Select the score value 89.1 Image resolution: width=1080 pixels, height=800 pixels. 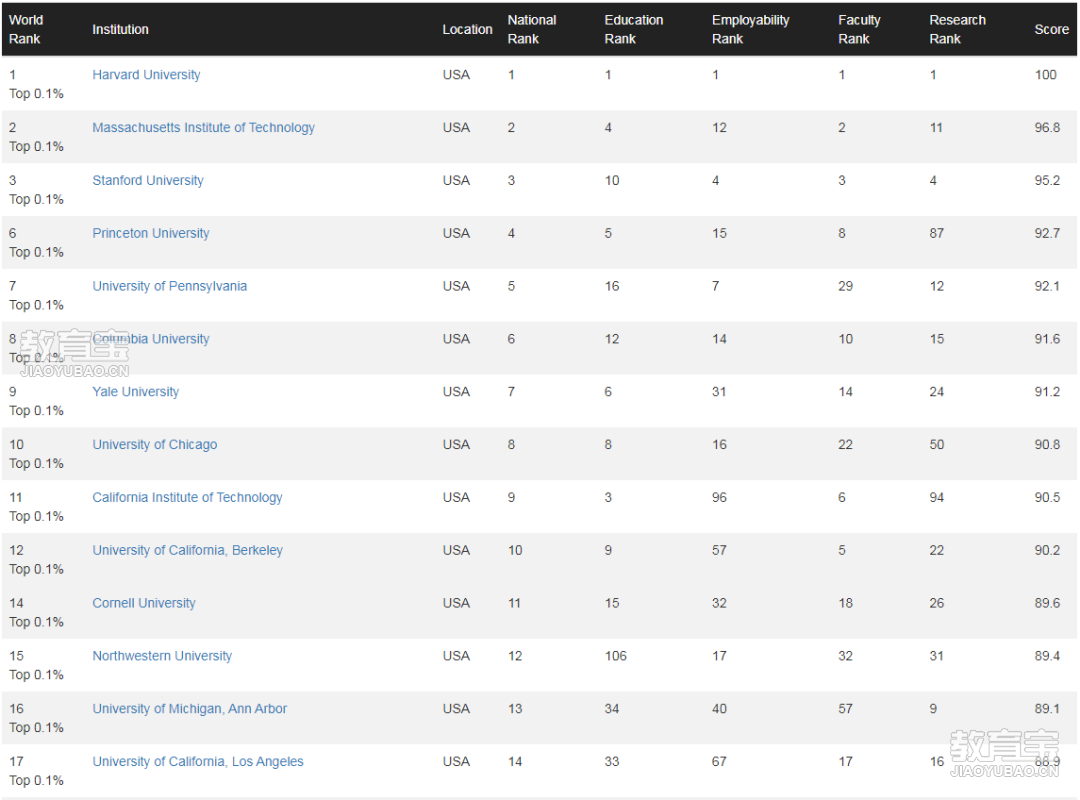point(1047,708)
